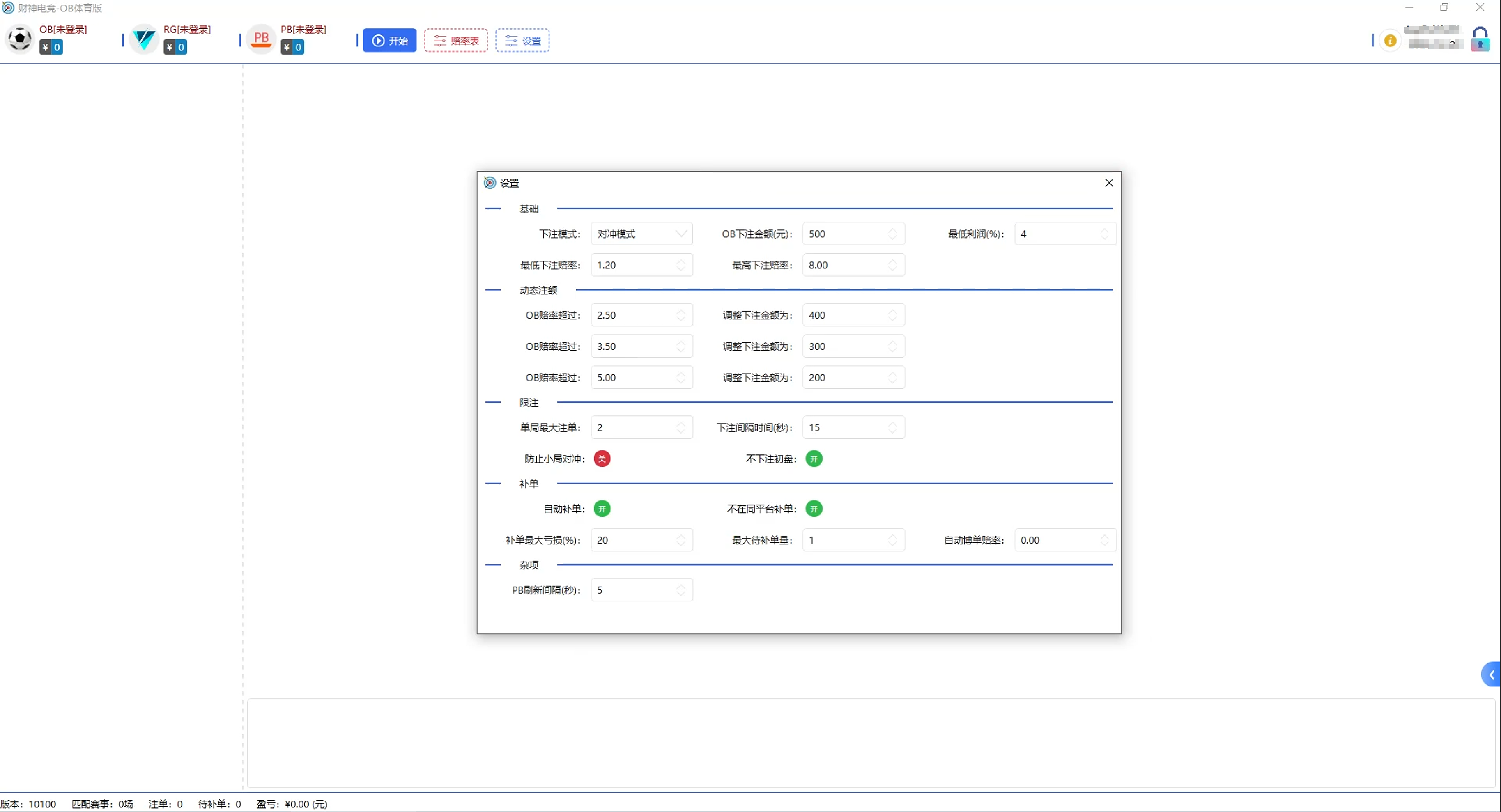This screenshot has height=812, width=1501.
Task: Click the logo icon in settings dialog title
Action: (x=490, y=183)
